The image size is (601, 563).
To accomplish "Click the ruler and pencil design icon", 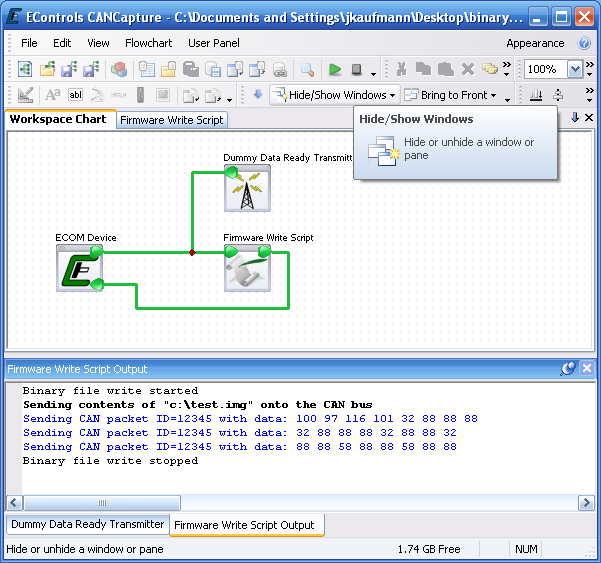I will tap(26, 95).
